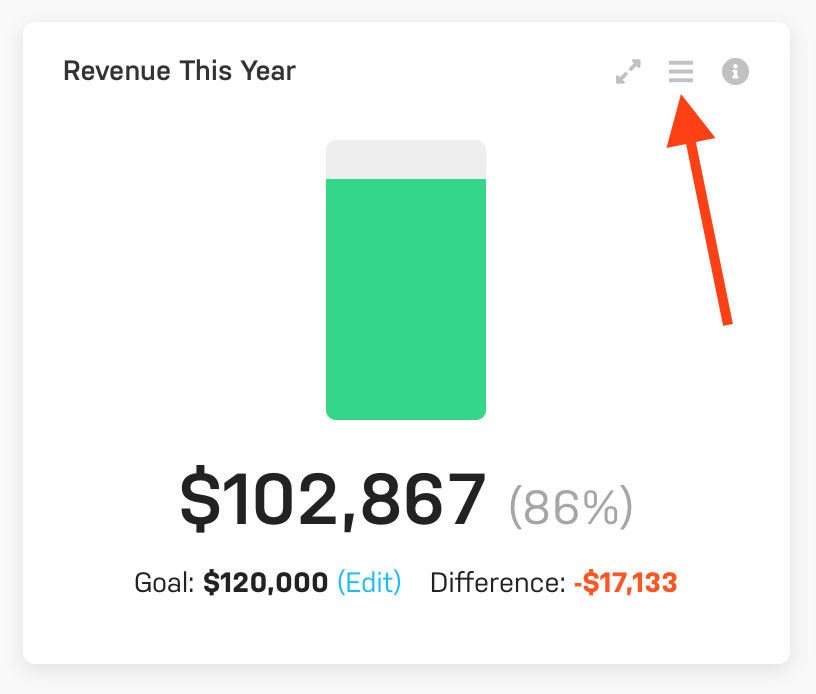Click the red arrowhead pointing at the menu

click(688, 122)
